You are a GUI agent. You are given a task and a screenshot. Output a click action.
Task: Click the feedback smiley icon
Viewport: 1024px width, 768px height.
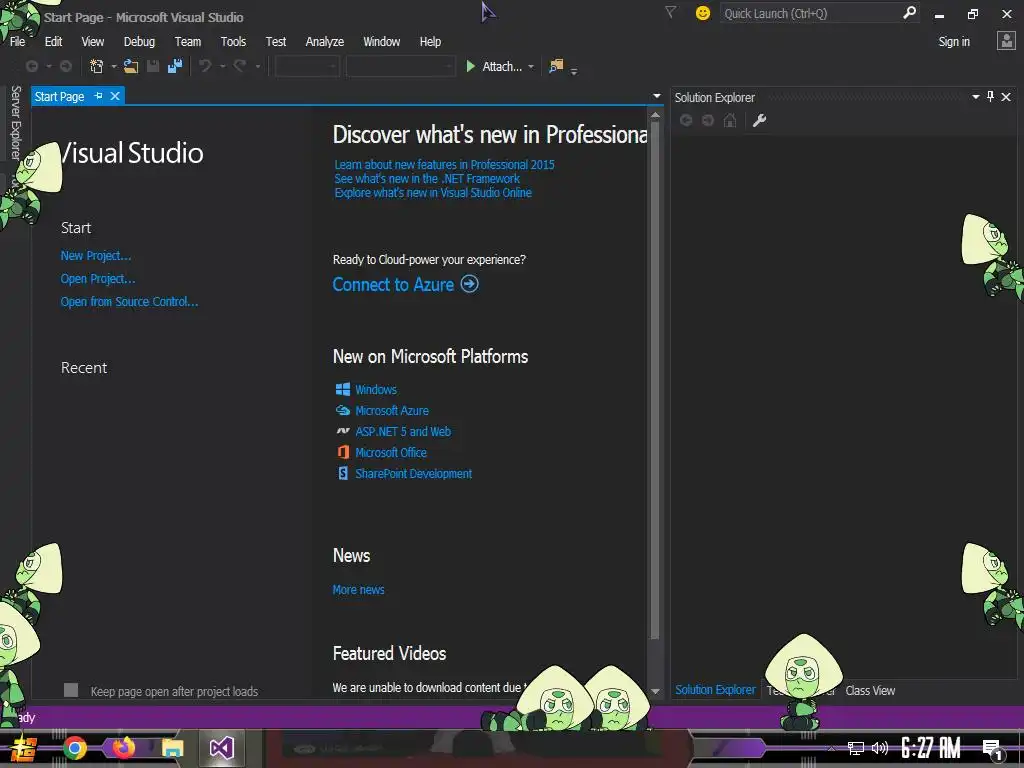(703, 13)
